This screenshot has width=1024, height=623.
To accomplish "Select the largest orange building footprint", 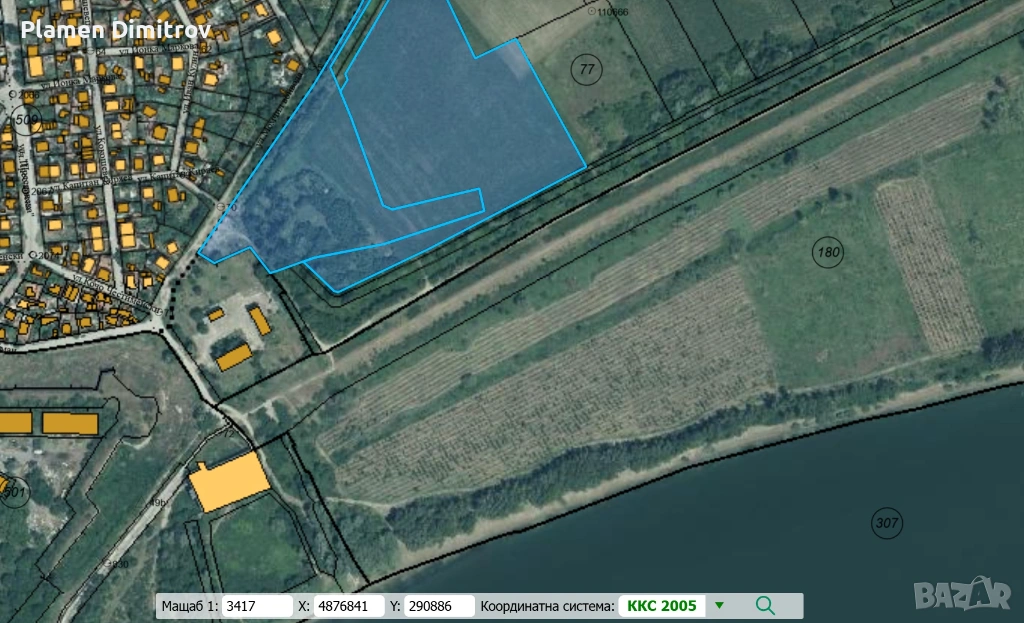I will tap(229, 481).
